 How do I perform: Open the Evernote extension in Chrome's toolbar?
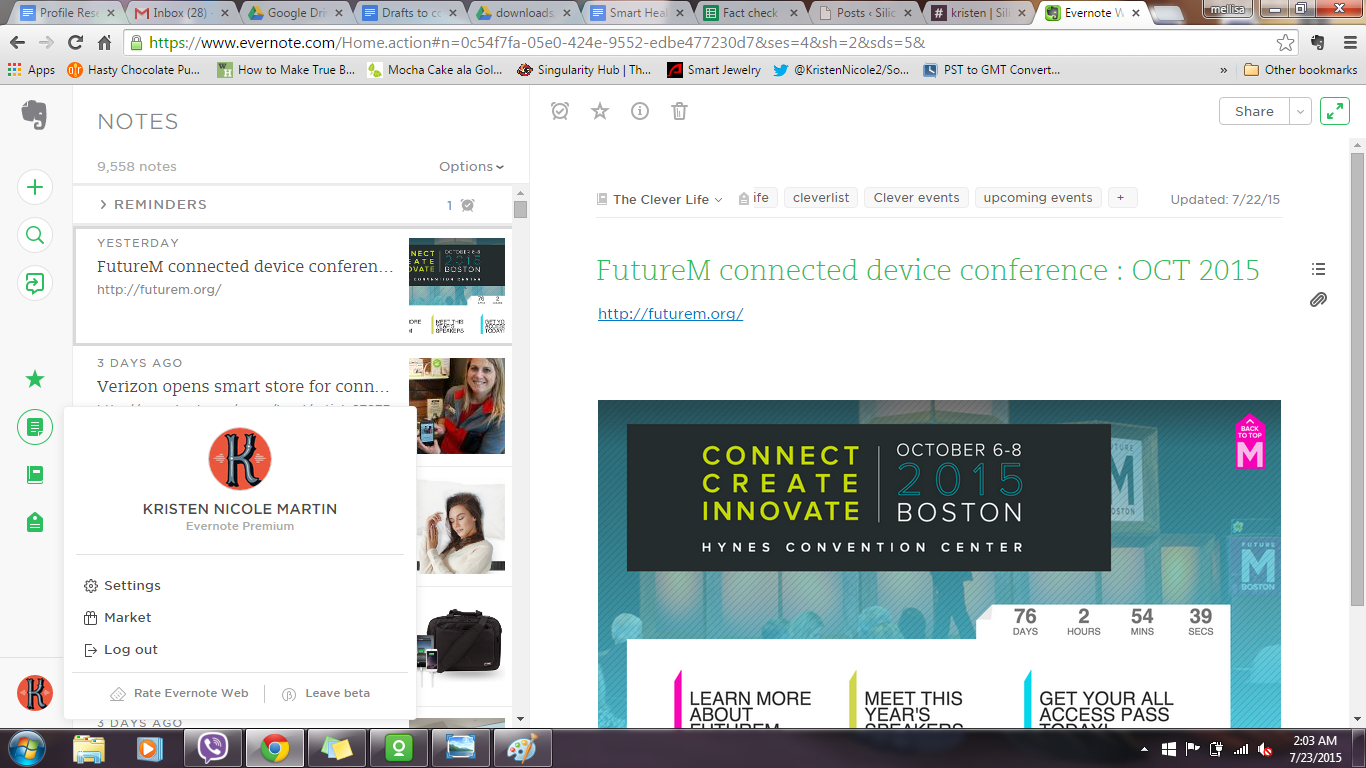click(1316, 43)
